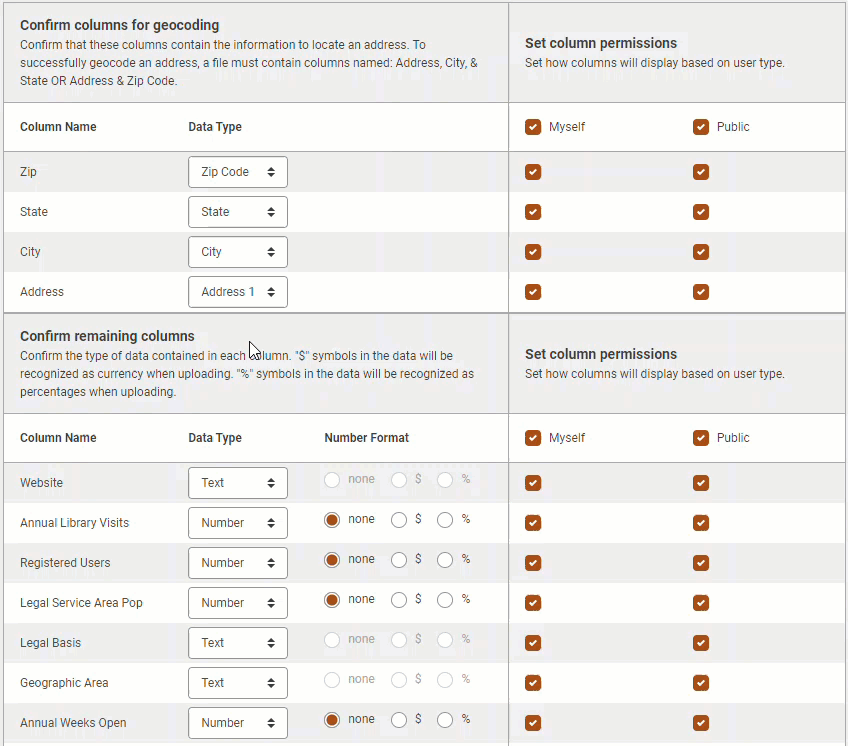848x746 pixels.
Task: Open data type dropdown for Website column
Action: (x=238, y=483)
